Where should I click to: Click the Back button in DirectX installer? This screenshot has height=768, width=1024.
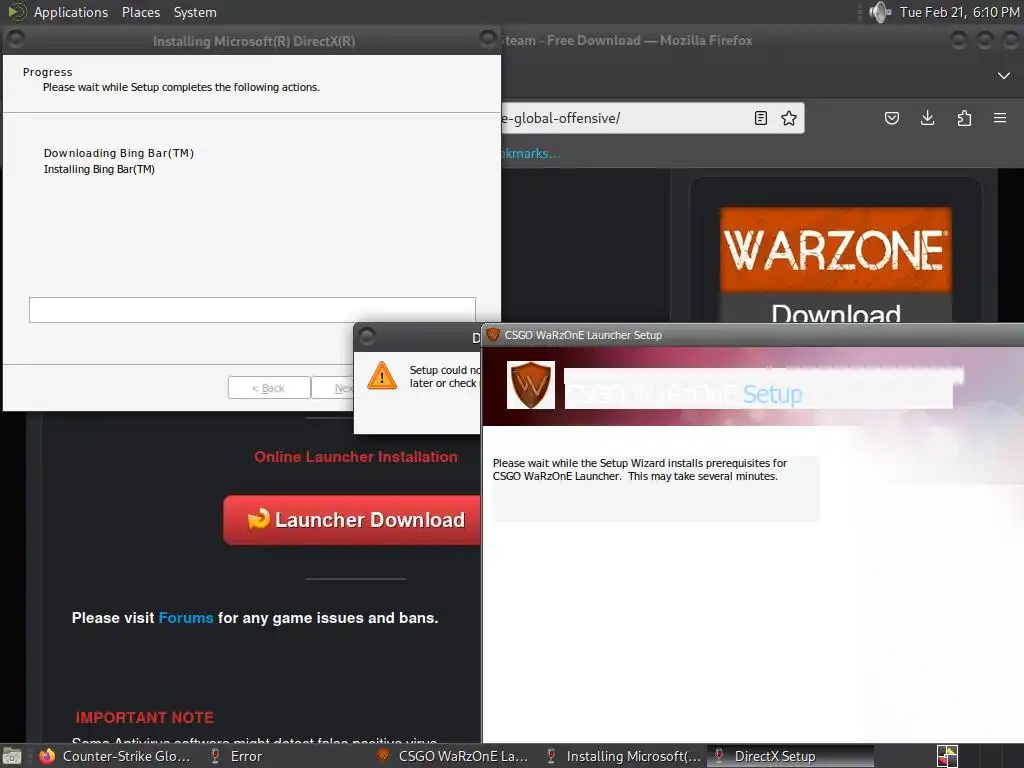pos(268,388)
